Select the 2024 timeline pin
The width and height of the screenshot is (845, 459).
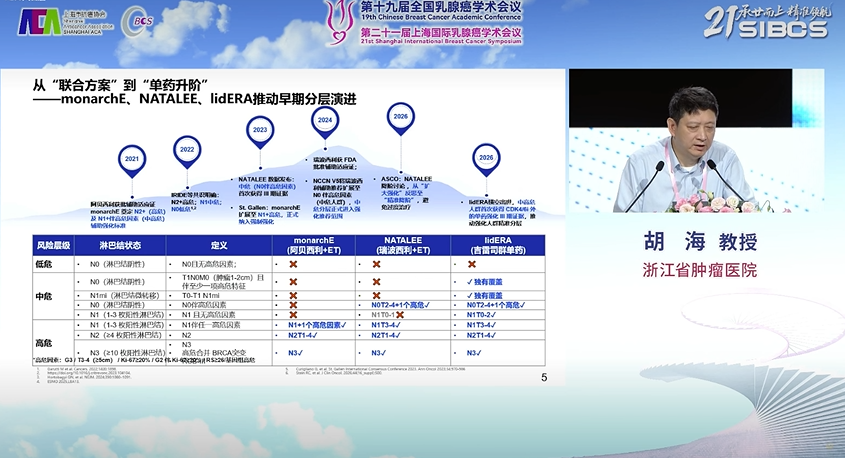pyautogui.click(x=325, y=122)
